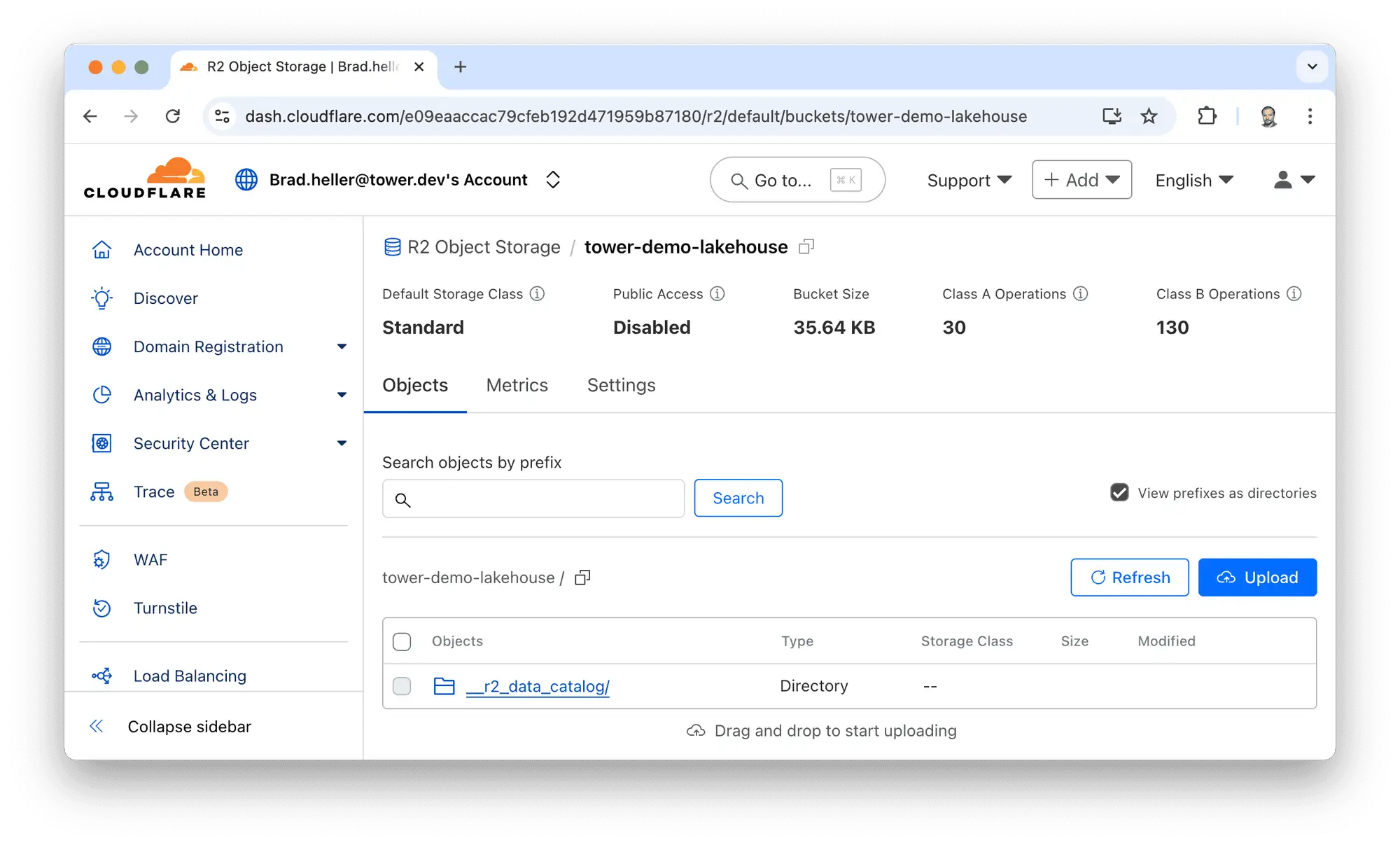Focus the Search objects by prefix field
This screenshot has width=1400, height=845.
533,498
